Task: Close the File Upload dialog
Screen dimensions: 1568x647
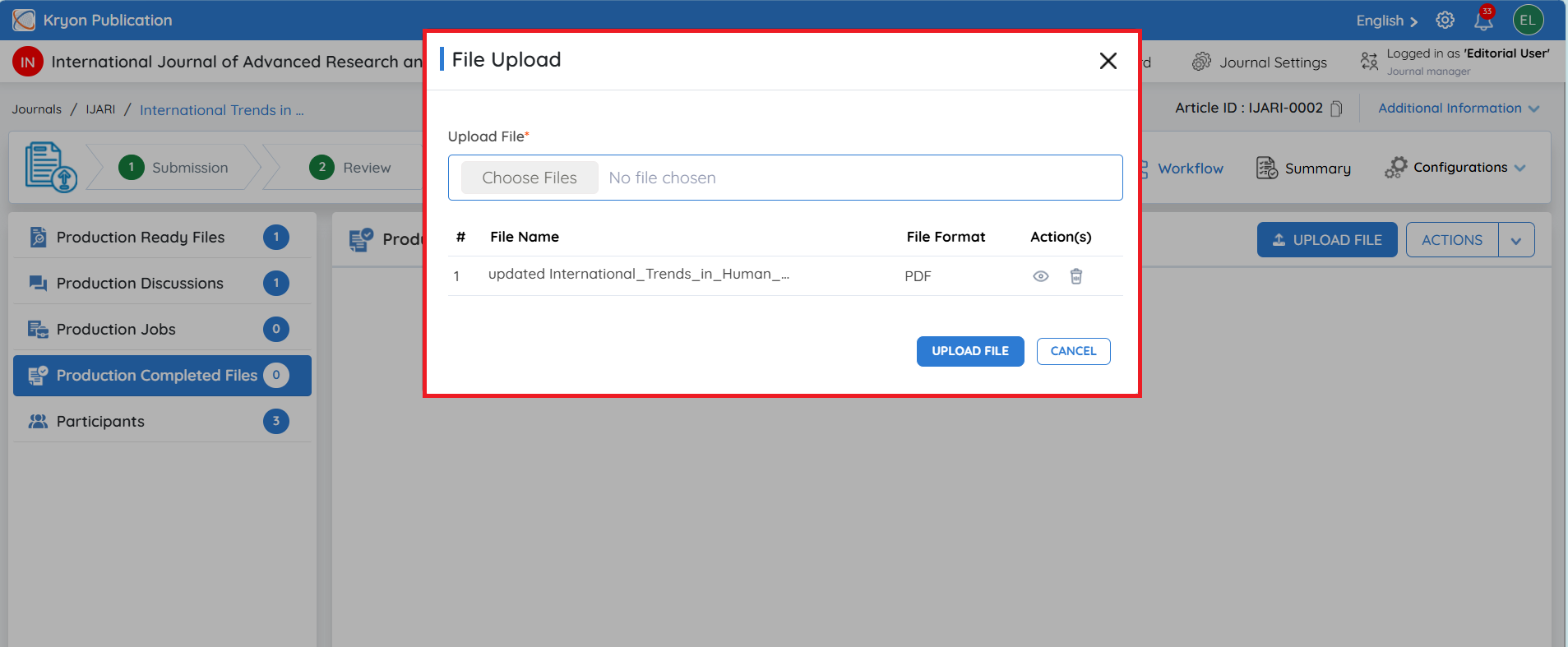Action: [1108, 61]
